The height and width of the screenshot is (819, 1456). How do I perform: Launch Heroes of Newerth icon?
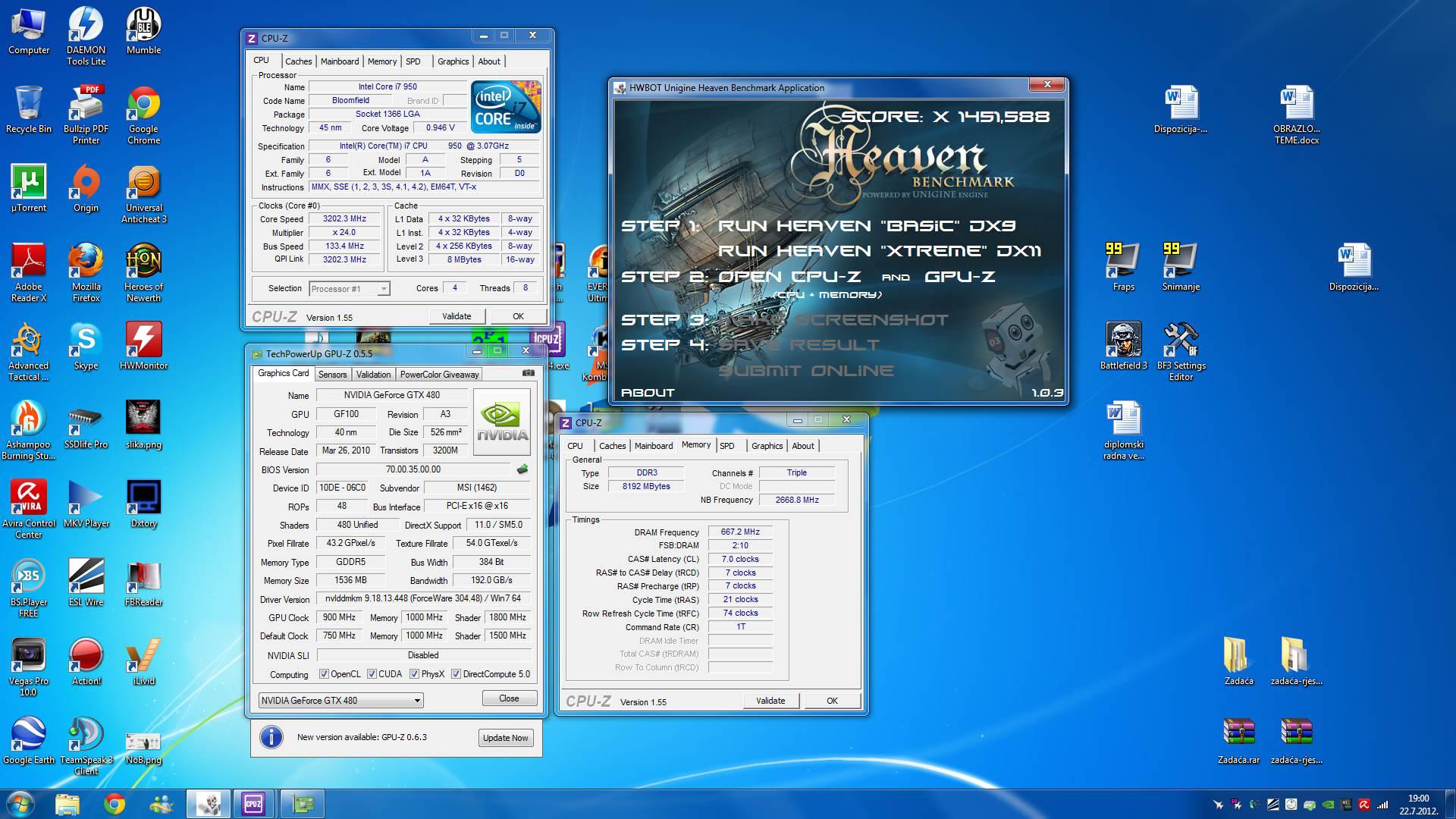pos(143,272)
